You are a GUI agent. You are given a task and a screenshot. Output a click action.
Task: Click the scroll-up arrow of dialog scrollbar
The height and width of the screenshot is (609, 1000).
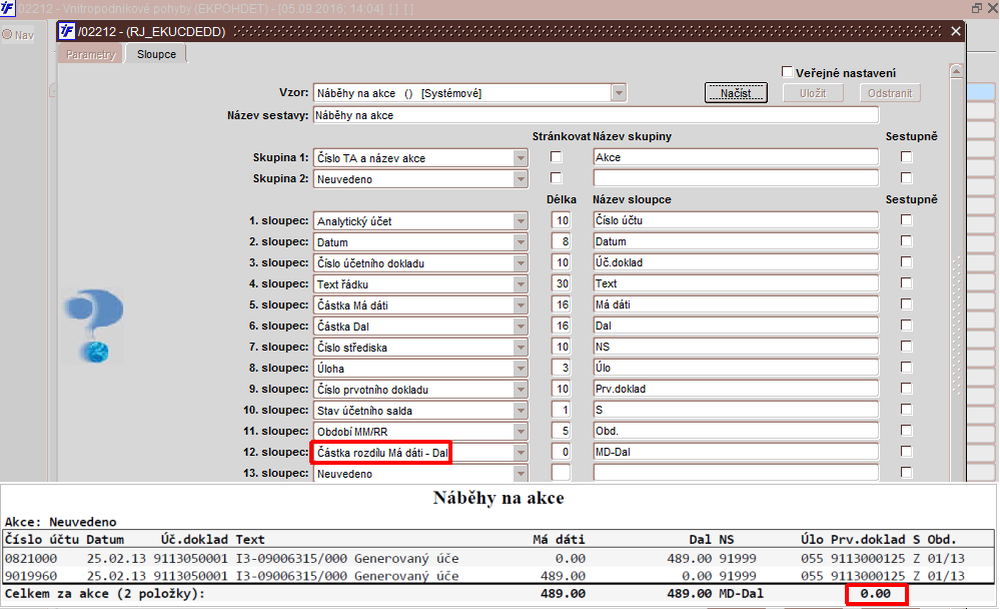pos(956,71)
